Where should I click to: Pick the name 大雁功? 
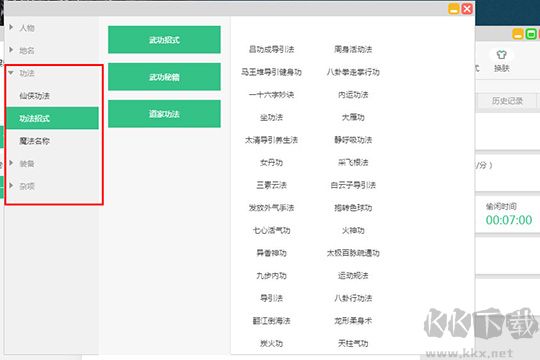click(x=353, y=117)
